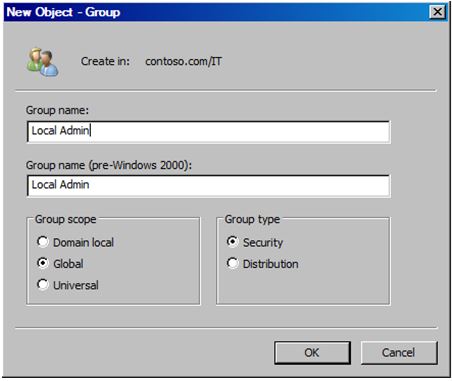Screen dimensions: 452x381
Task: Click the "Group scope" box heading
Action: pyautogui.click(x=66, y=219)
